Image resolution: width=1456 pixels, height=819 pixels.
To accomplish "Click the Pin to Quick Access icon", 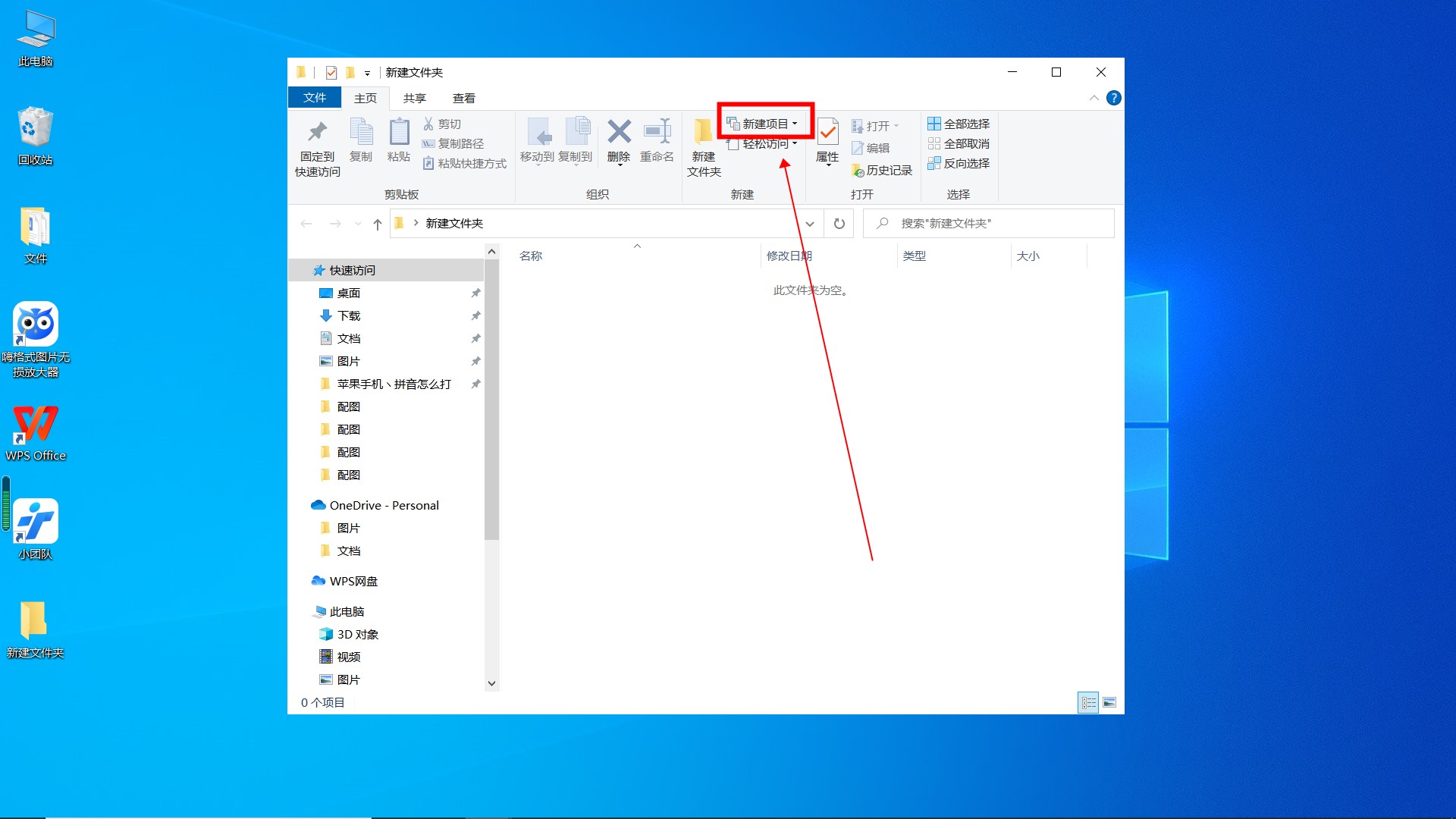I will click(317, 133).
